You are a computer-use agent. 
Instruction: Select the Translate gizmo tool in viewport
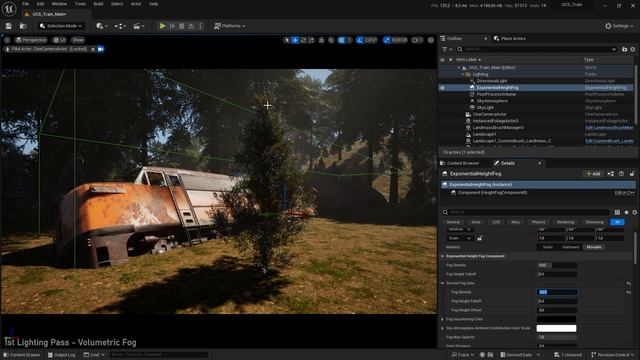click(295, 40)
